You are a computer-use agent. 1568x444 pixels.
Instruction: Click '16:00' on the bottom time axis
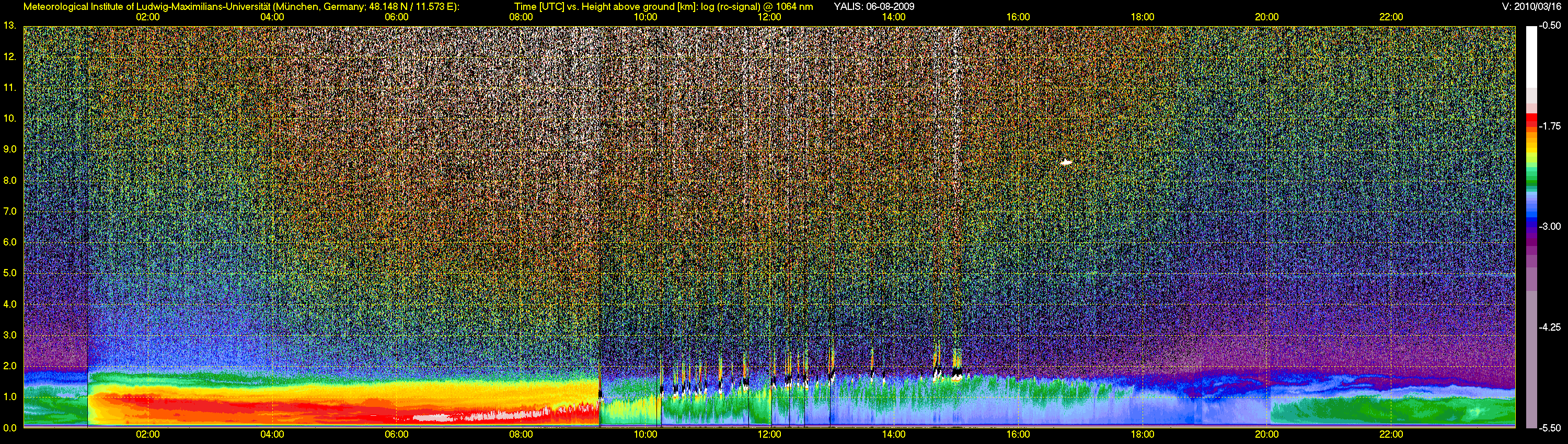1018,434
